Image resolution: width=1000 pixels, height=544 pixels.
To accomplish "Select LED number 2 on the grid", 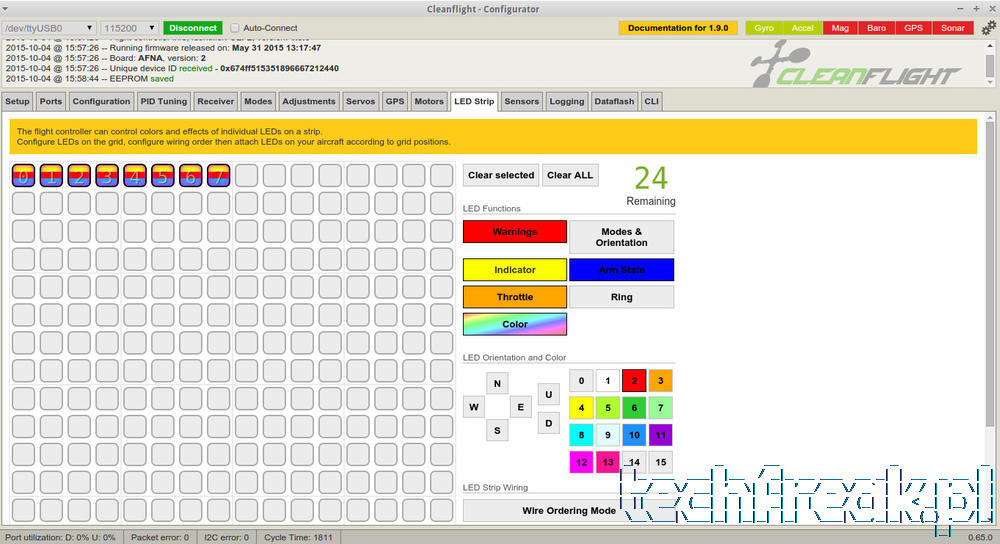I will (x=79, y=175).
